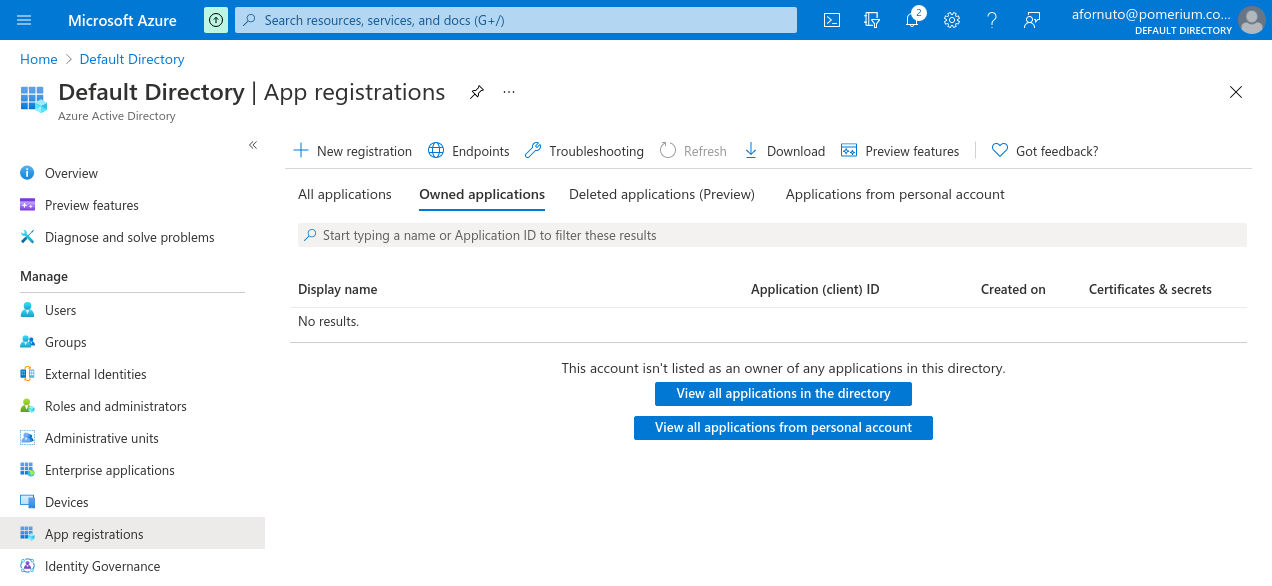
Task: Click View all applications from personal account
Action: click(x=783, y=428)
